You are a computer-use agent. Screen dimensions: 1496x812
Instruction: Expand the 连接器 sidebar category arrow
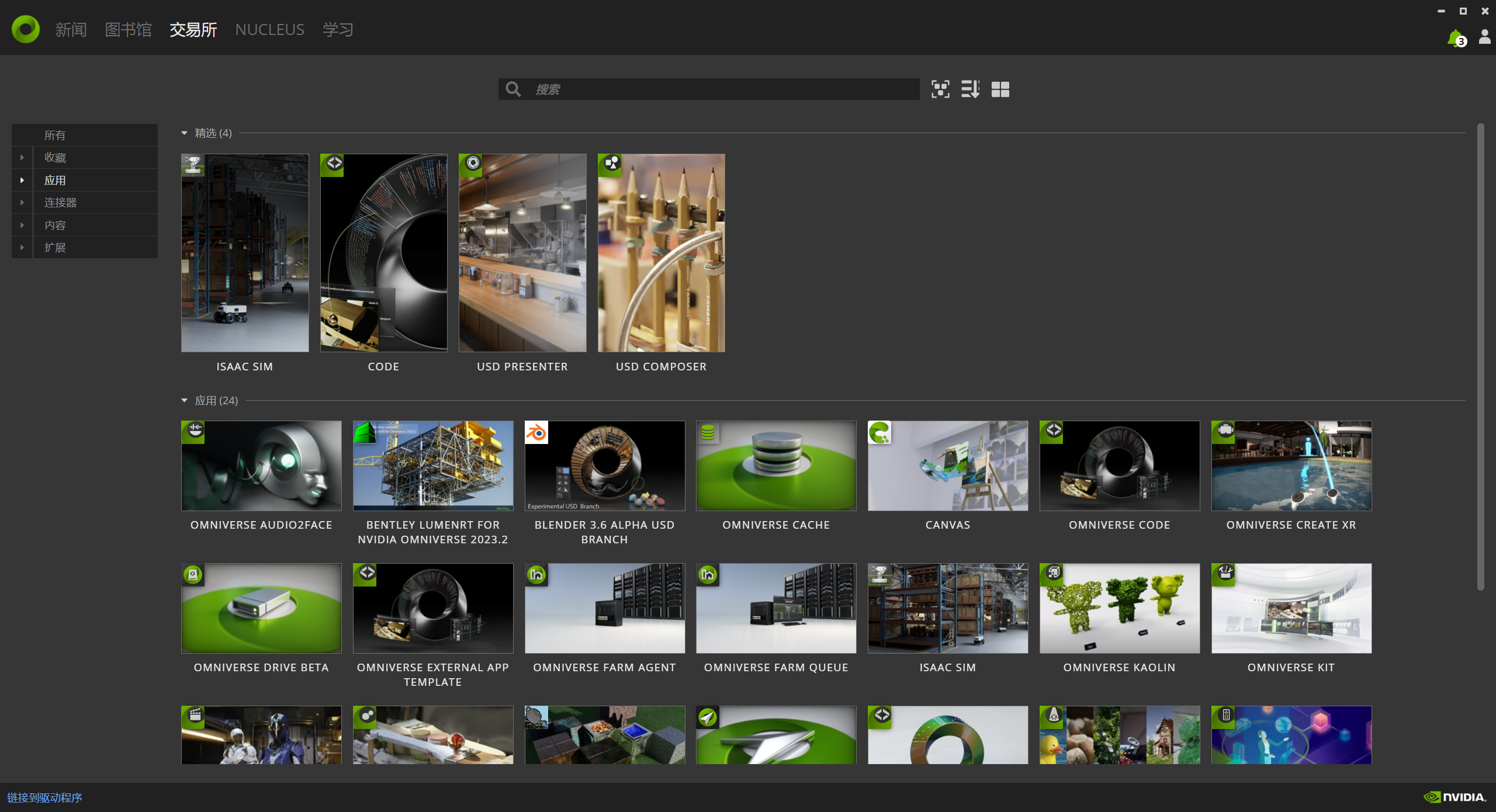click(x=22, y=203)
